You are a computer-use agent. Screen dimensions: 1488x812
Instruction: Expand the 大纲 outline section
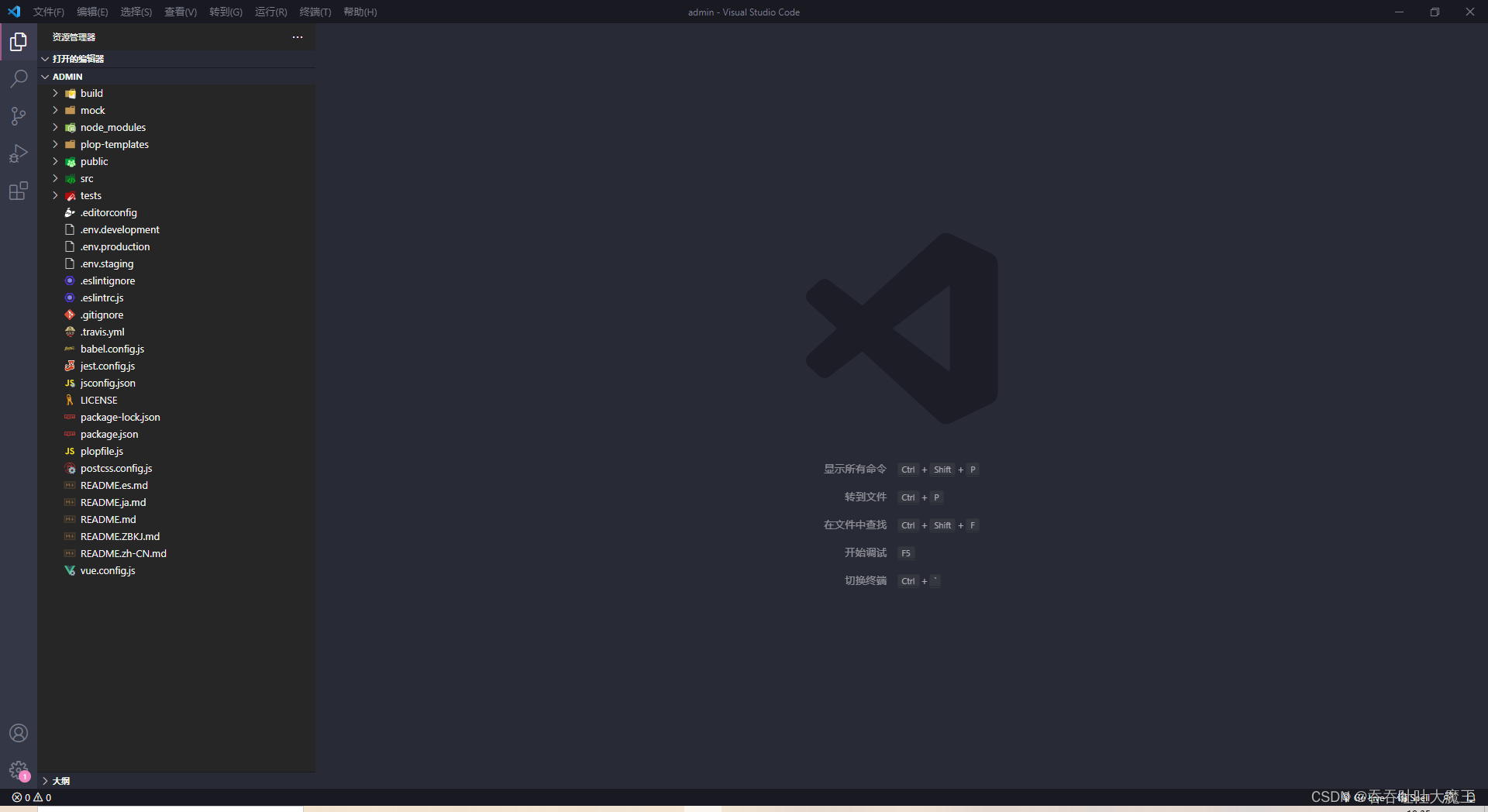(176, 781)
